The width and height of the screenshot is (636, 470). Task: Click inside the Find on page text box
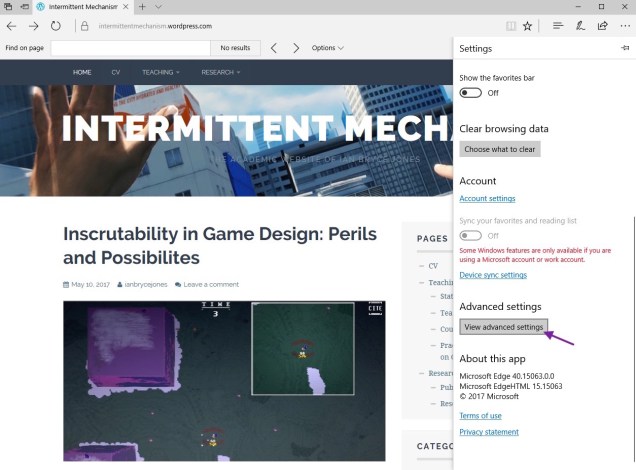[x=130, y=47]
